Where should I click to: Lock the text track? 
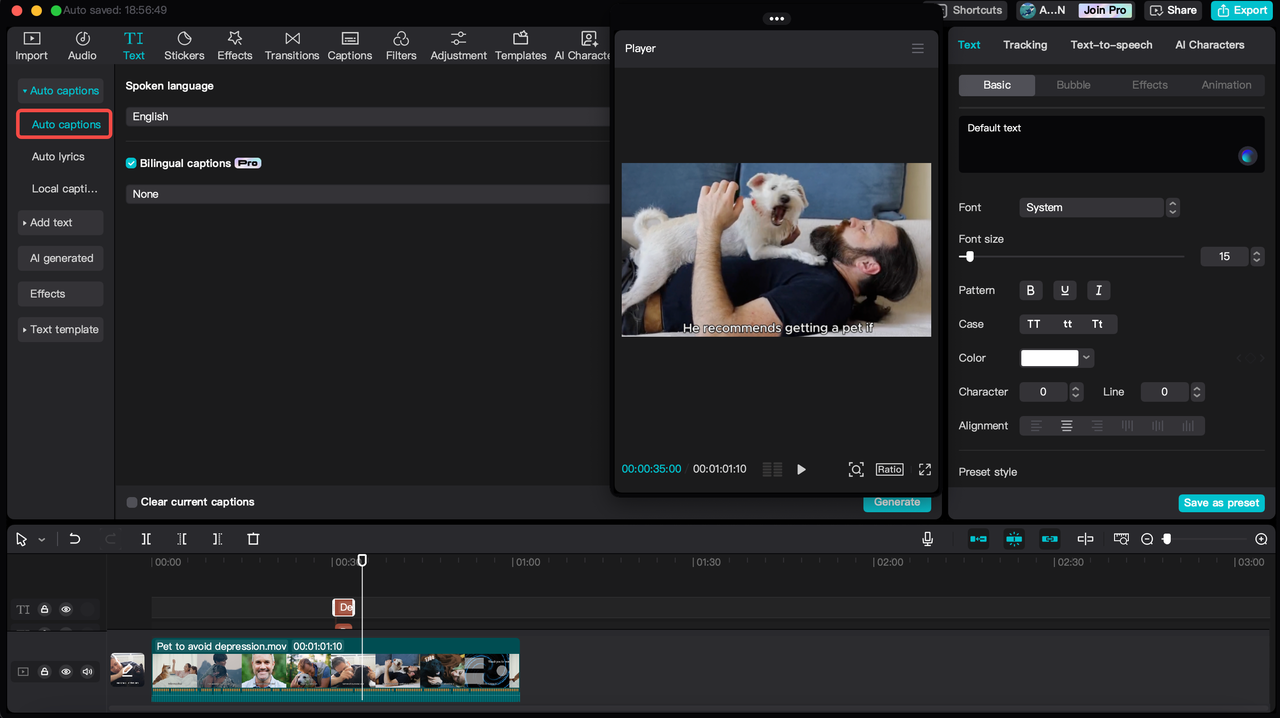44,609
